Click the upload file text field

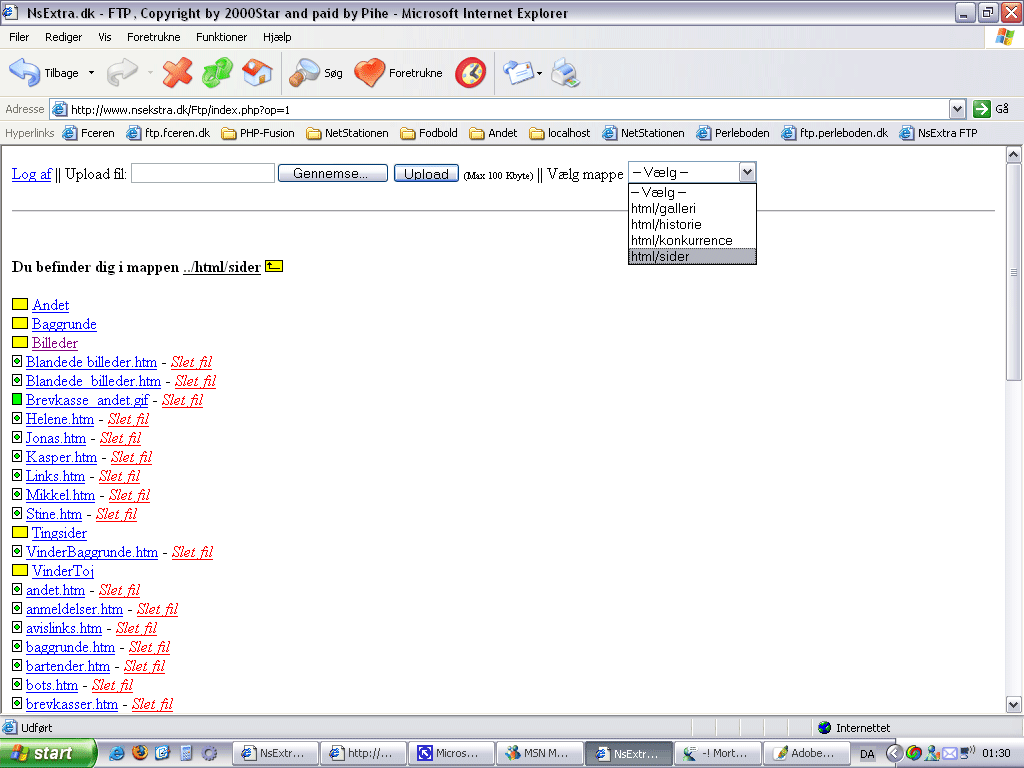point(203,174)
